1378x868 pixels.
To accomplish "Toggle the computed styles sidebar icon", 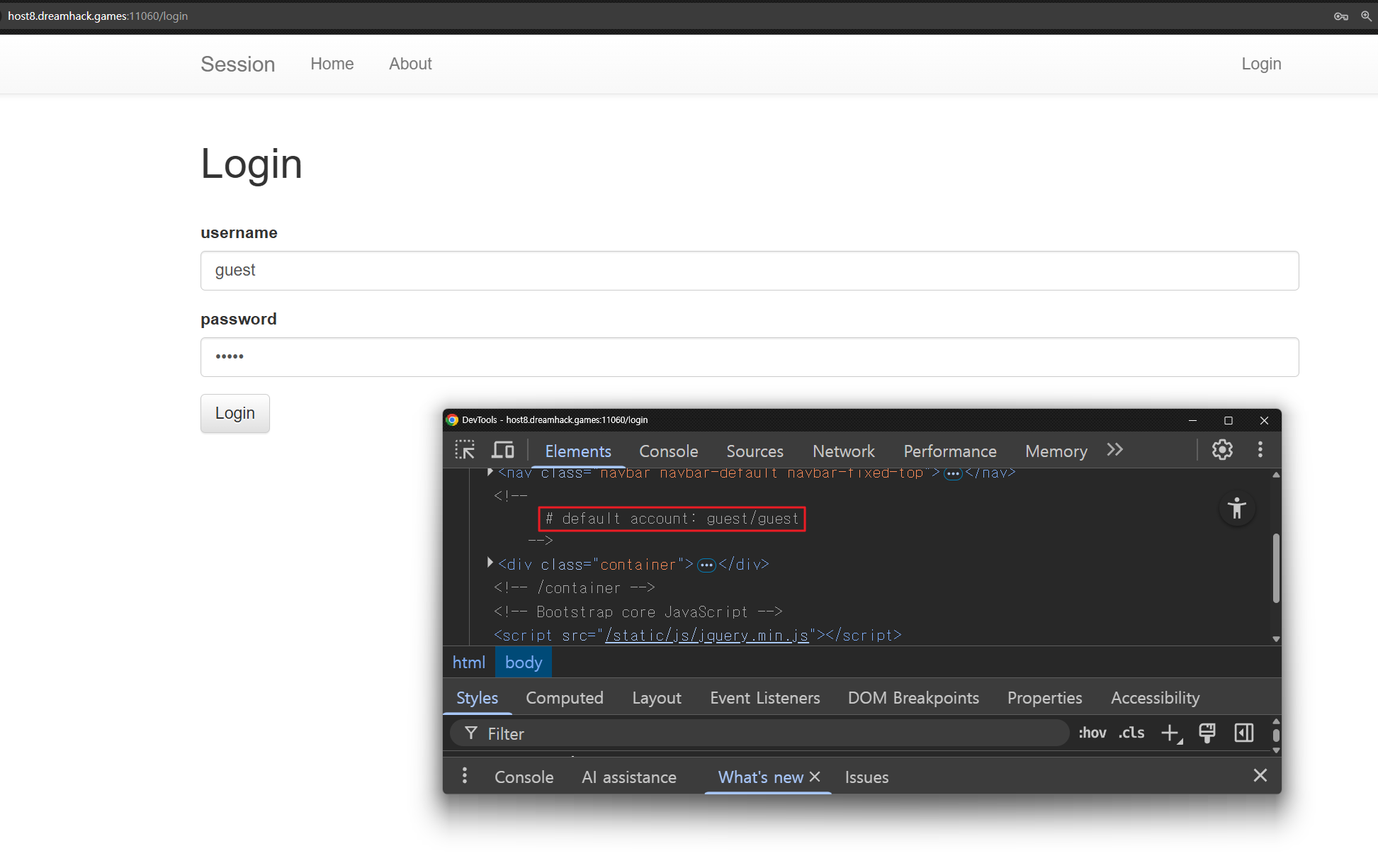I will (1244, 733).
